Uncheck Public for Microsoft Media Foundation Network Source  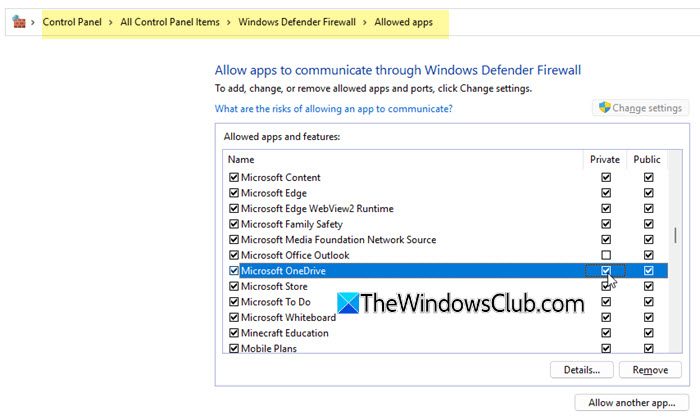pos(649,240)
